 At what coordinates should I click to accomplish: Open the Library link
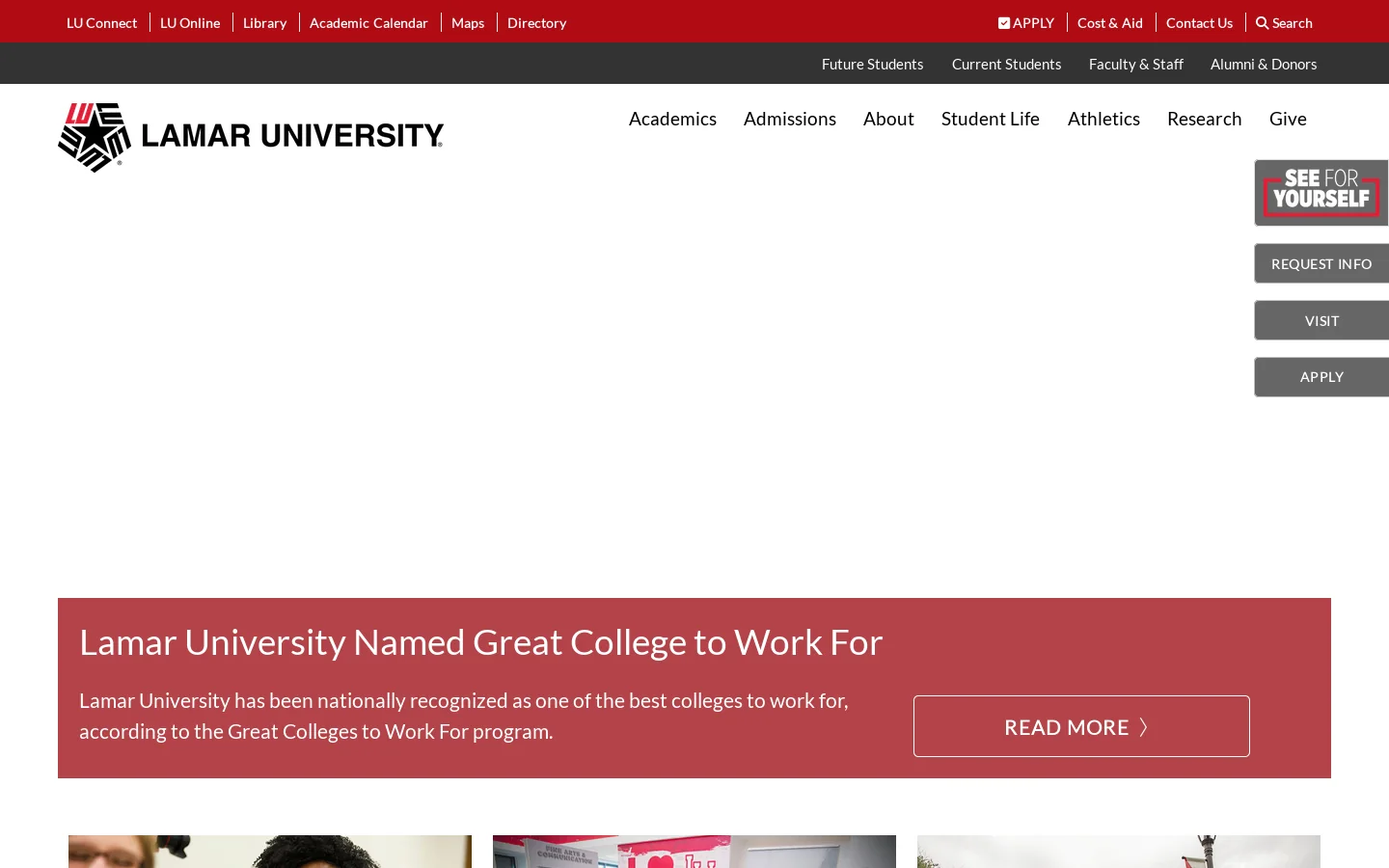[x=265, y=23]
